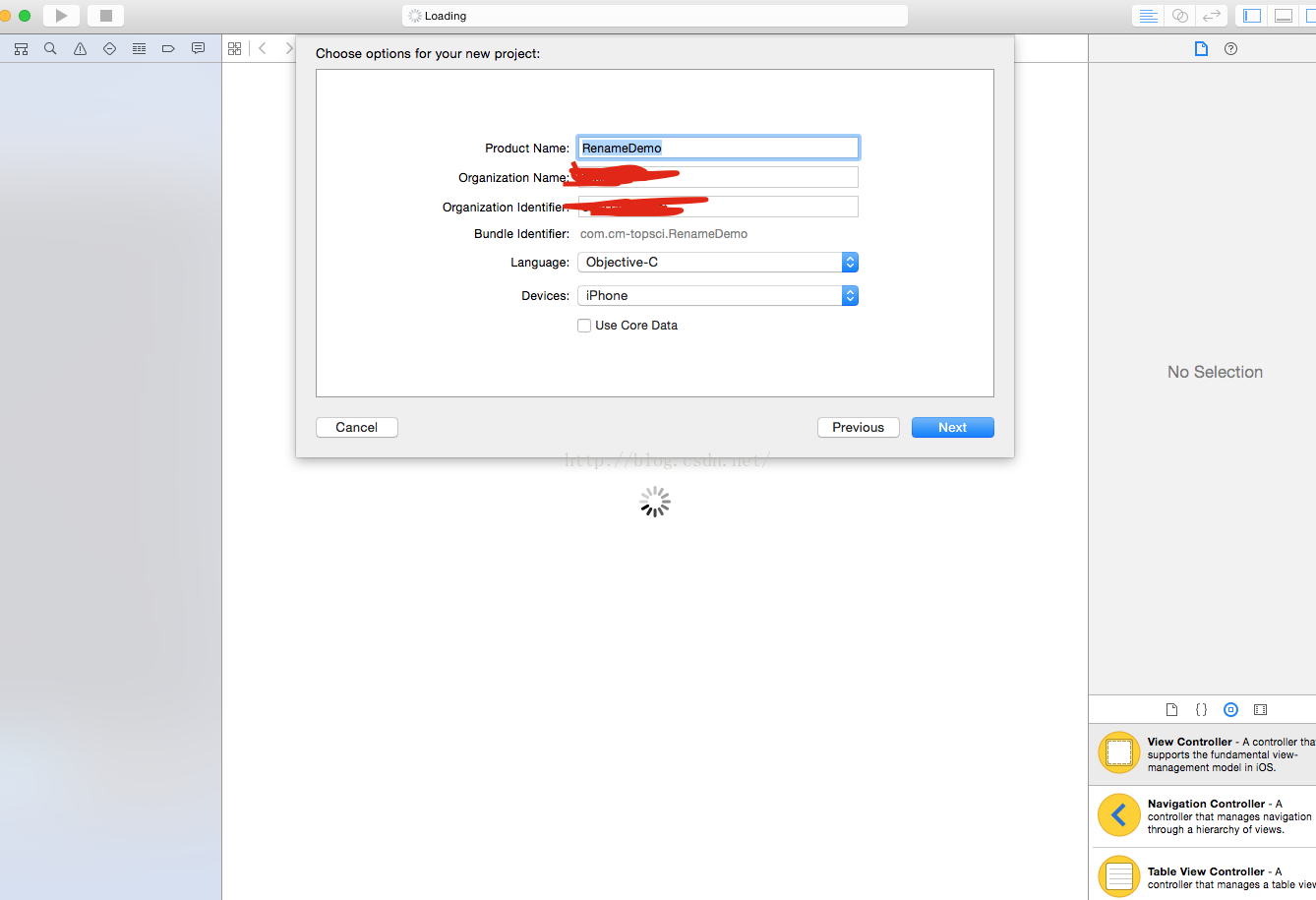Click the Cancel button
The image size is (1316, 900).
pos(357,427)
